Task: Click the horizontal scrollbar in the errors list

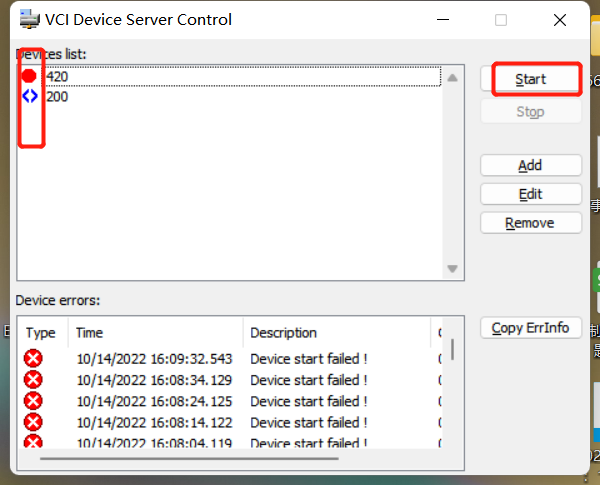Action: click(189, 458)
